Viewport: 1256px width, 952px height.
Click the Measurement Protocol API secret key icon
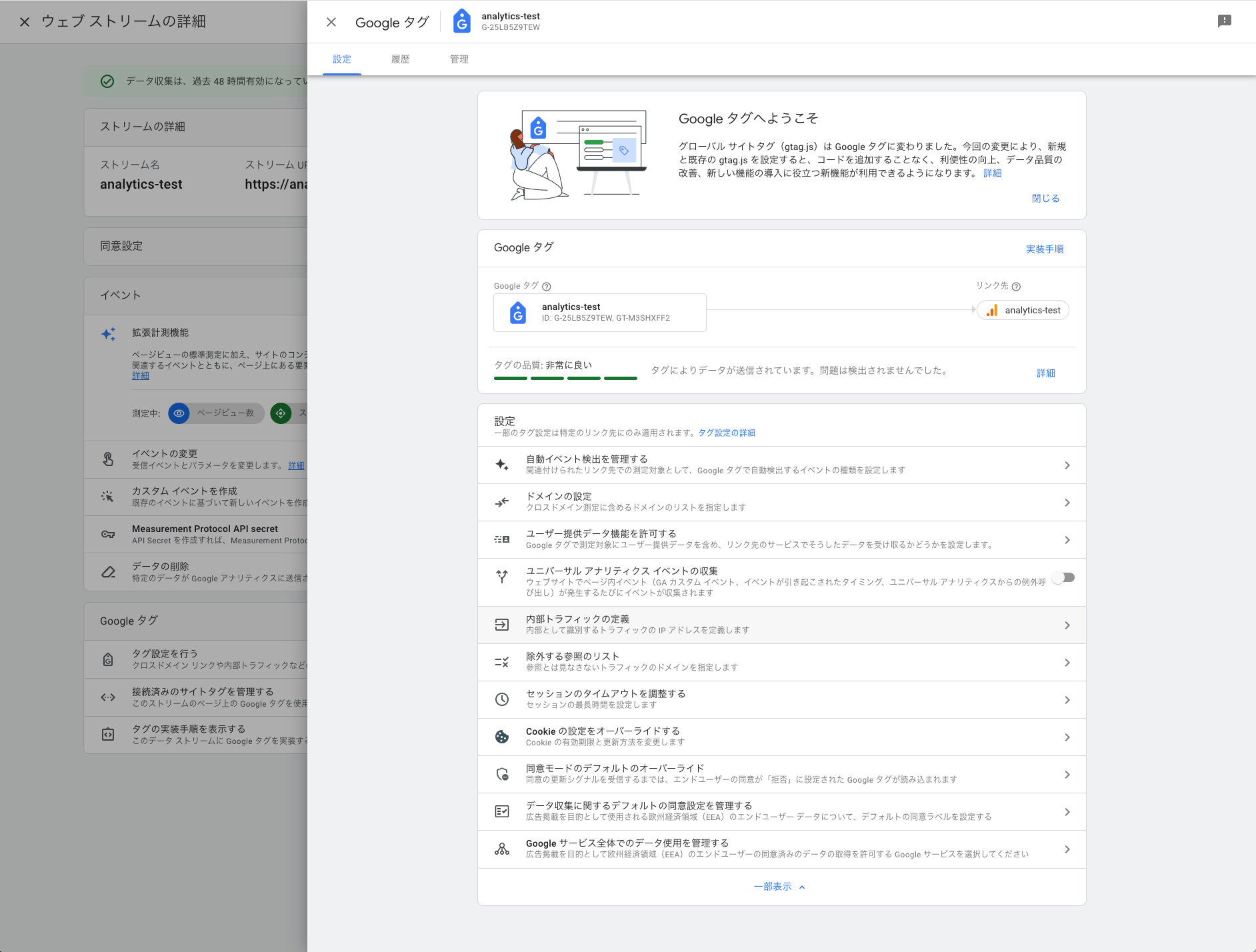(x=107, y=533)
